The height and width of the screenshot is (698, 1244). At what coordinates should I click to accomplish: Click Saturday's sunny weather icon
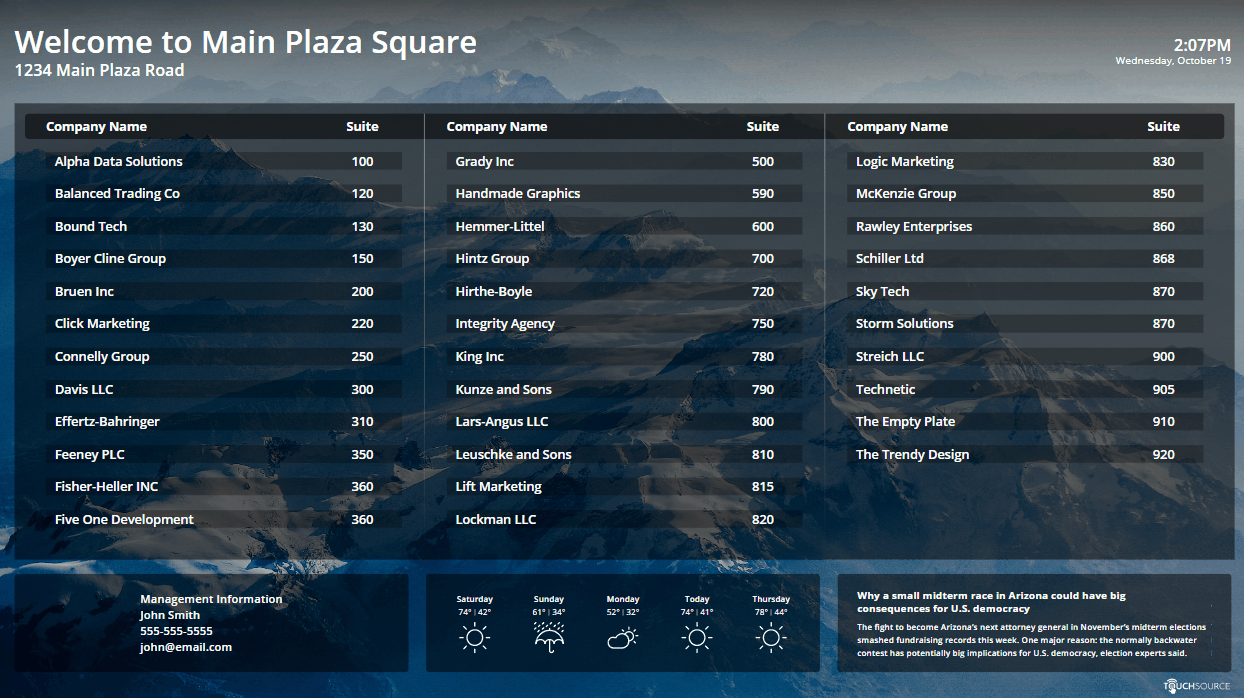[x=475, y=637]
